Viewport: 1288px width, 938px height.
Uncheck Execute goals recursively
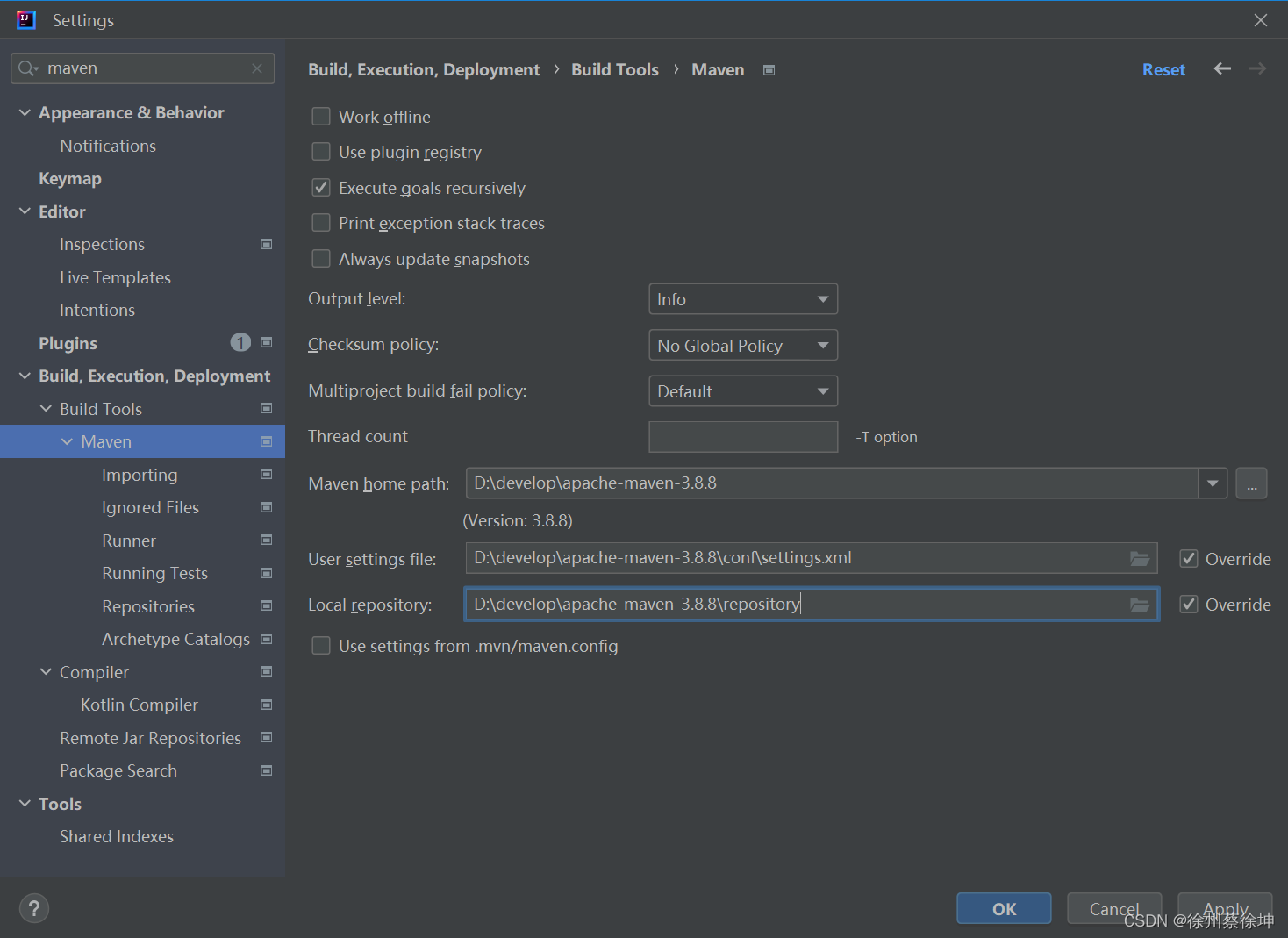(x=321, y=187)
